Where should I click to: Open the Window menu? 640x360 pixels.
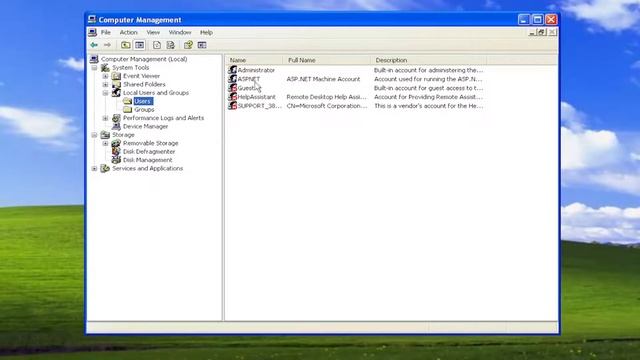point(180,32)
